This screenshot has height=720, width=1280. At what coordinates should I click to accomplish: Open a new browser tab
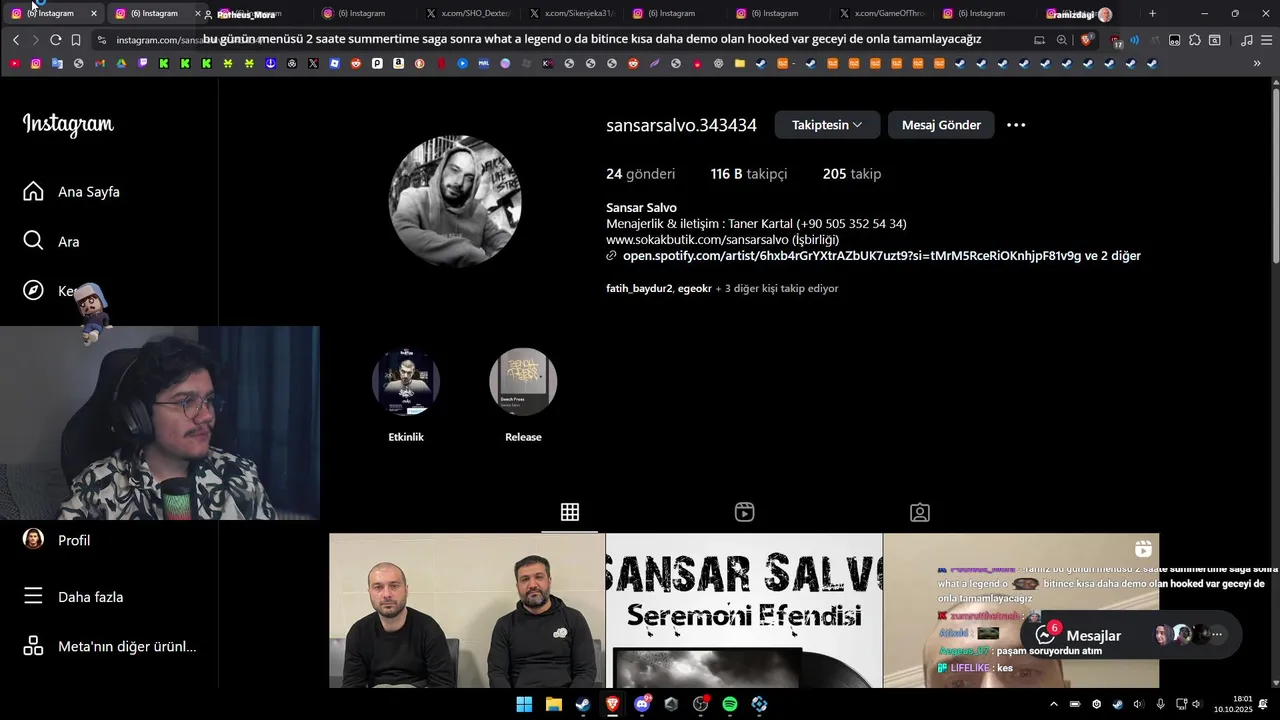pyautogui.click(x=1152, y=13)
